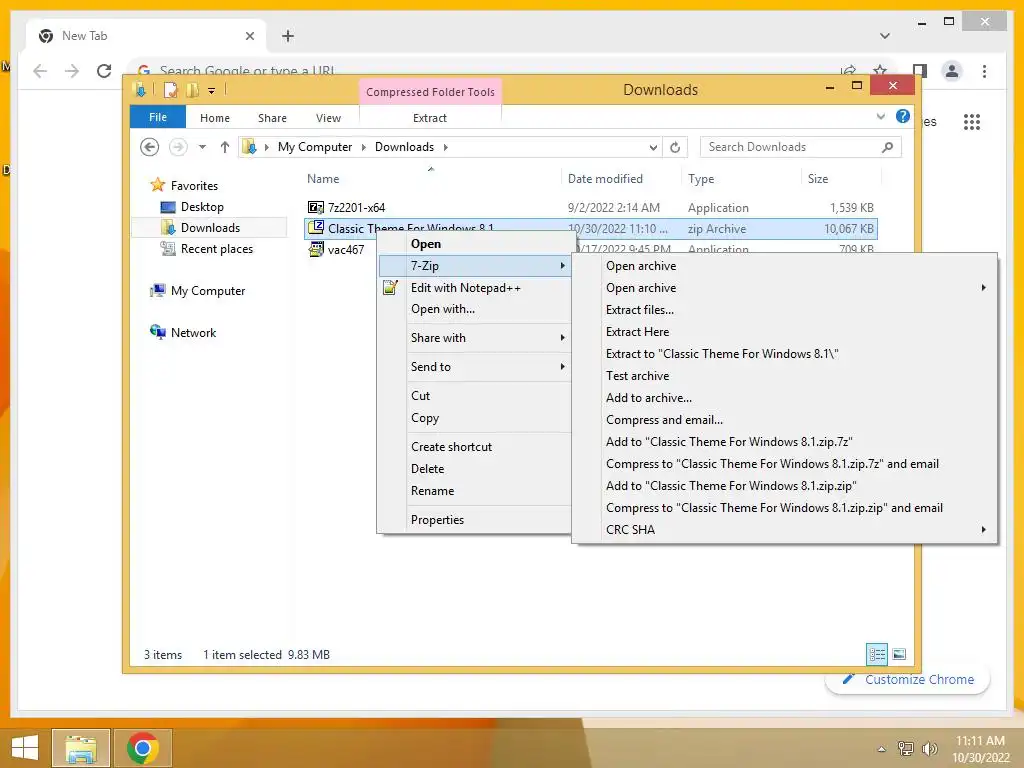Click Chrome icon in taskbar

(142, 748)
